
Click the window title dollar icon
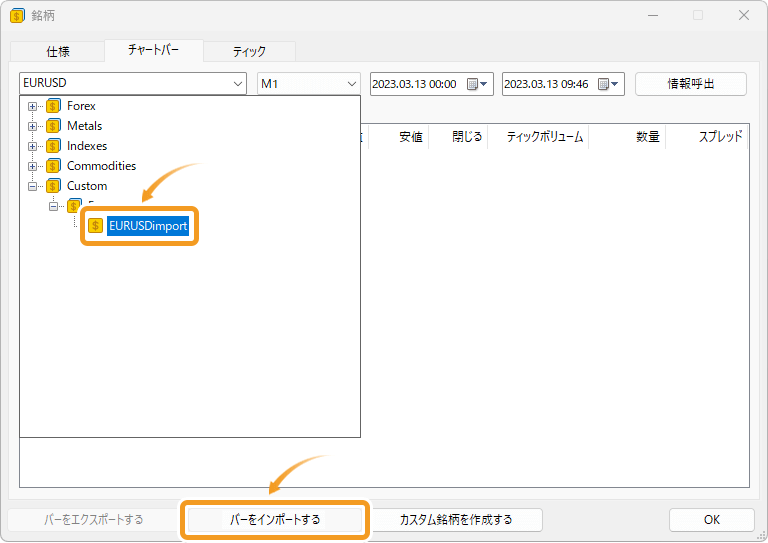pyautogui.click(x=17, y=16)
